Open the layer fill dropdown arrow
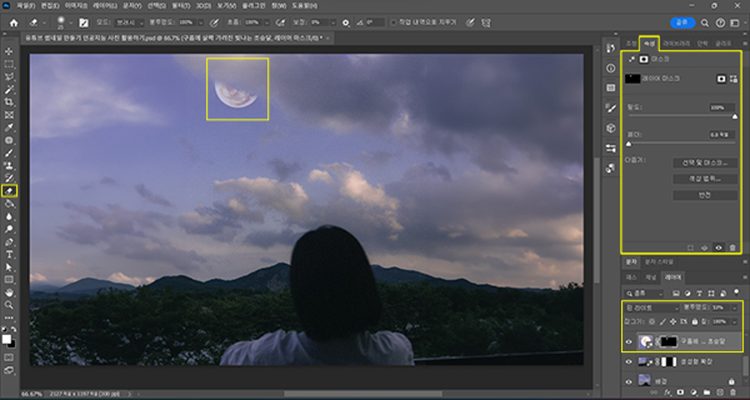 point(734,322)
